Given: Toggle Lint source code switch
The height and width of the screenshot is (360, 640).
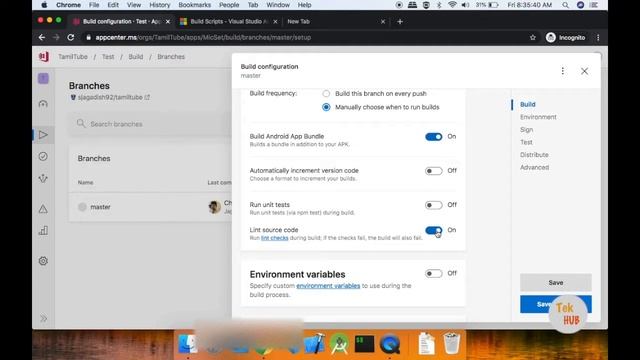Looking at the screenshot, I should pyautogui.click(x=433, y=230).
